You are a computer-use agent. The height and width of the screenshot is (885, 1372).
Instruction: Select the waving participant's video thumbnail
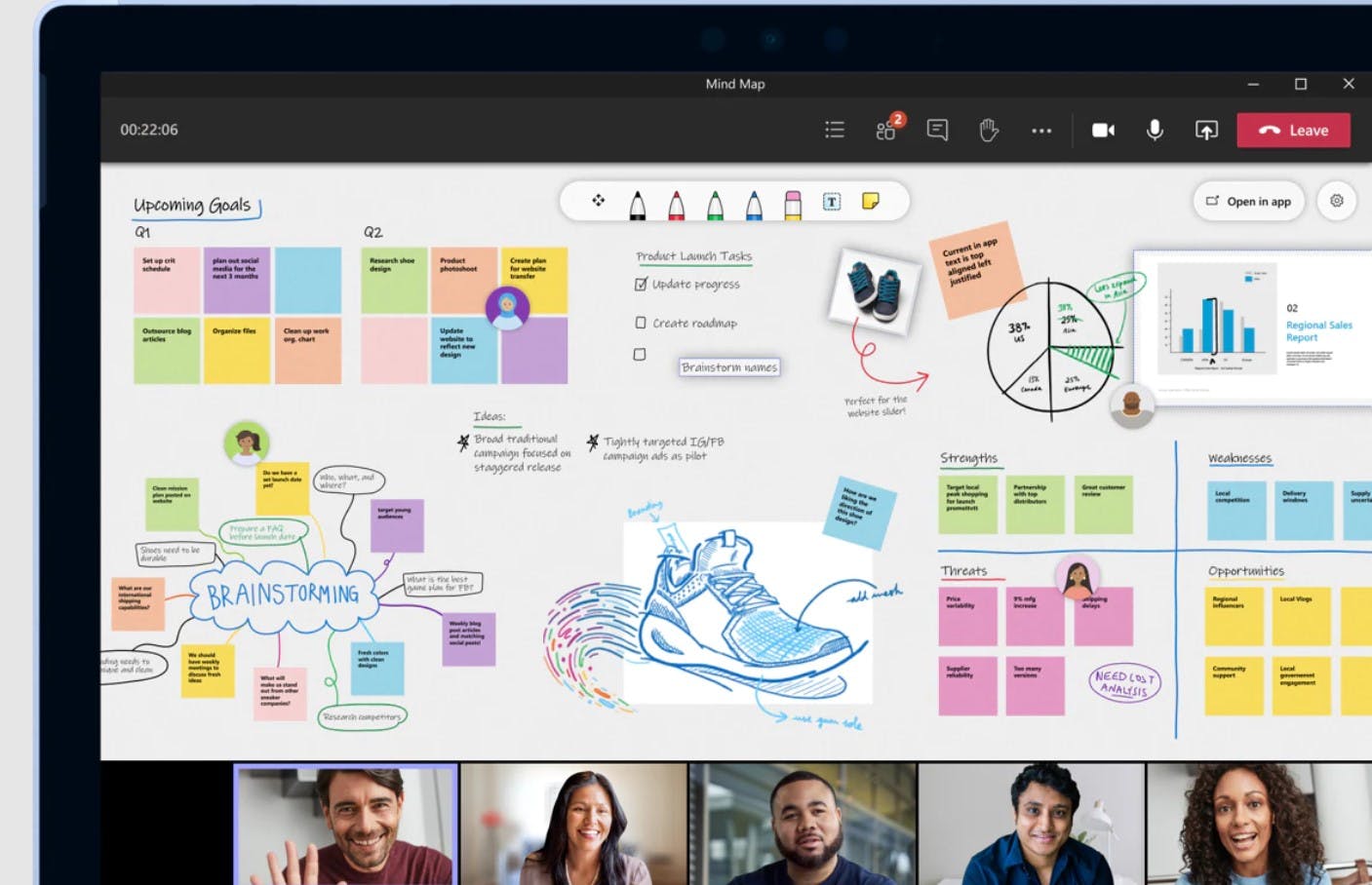pos(346,824)
